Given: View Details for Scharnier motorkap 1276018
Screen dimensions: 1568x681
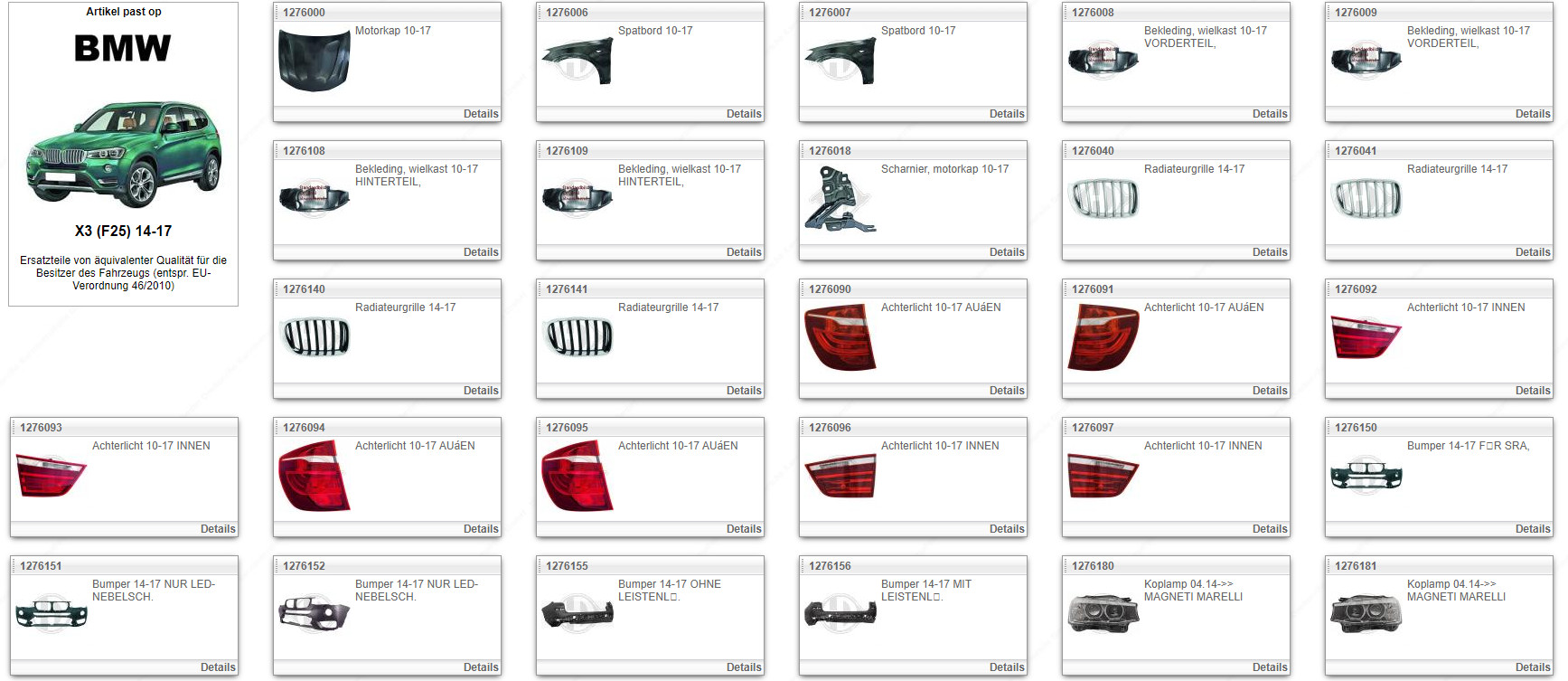Looking at the screenshot, I should point(1007,252).
